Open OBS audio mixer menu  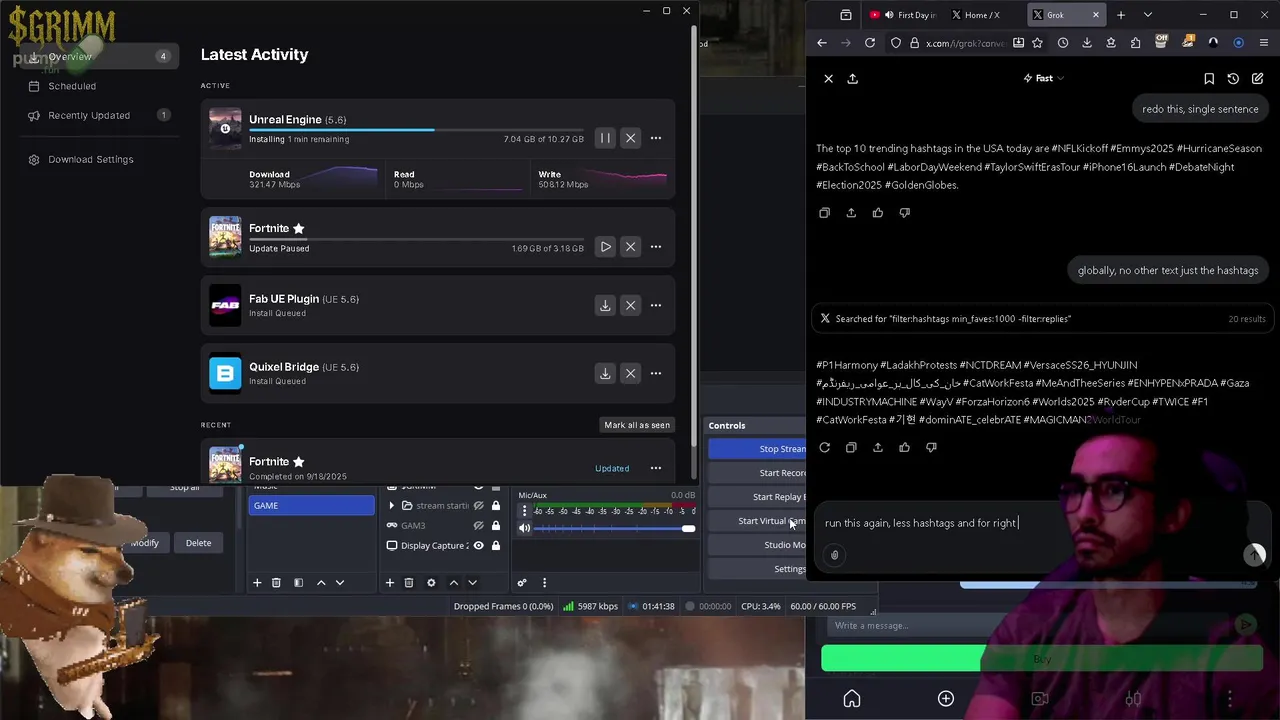tap(544, 583)
